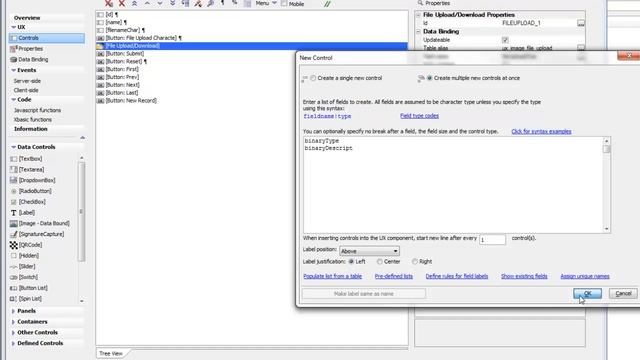The width and height of the screenshot is (640, 360).
Task: Click the Slider control icon
Action: point(13,267)
